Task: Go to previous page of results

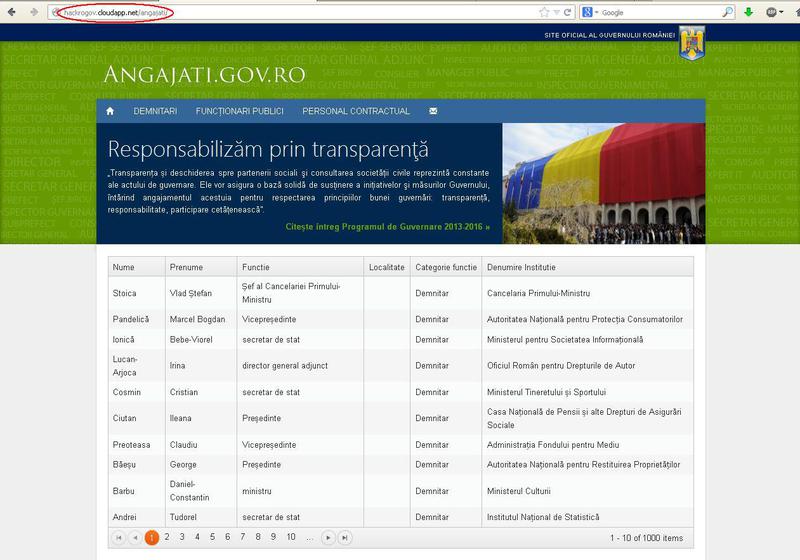Action: 135,538
